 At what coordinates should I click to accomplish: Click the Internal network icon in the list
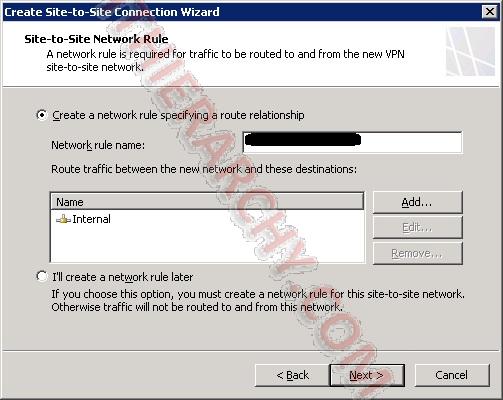[63, 219]
